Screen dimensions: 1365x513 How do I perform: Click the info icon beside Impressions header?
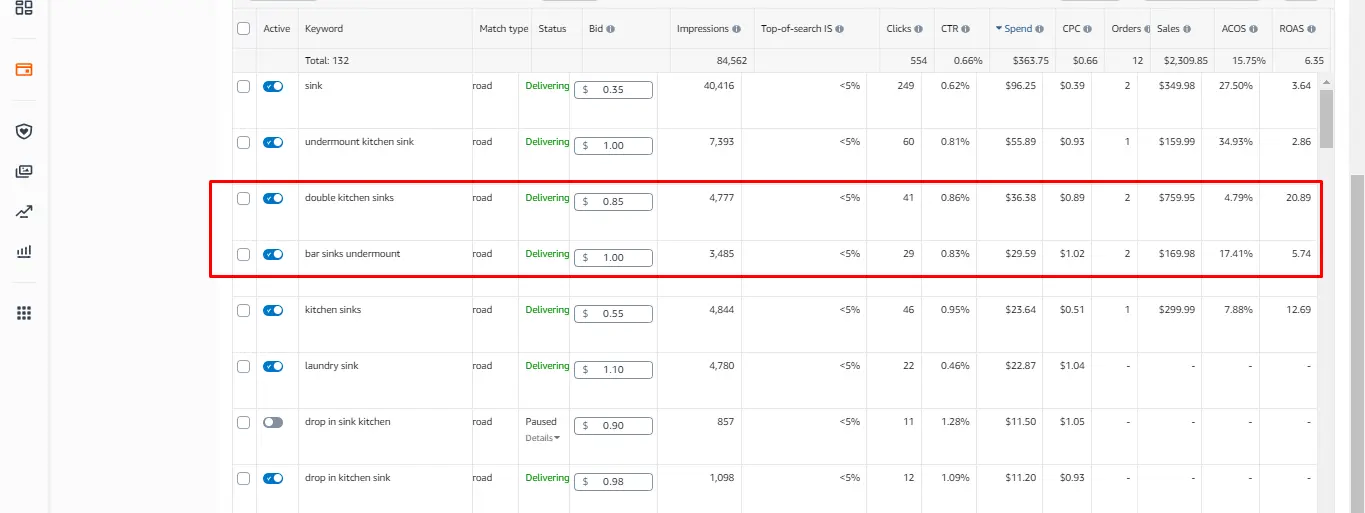tap(737, 29)
